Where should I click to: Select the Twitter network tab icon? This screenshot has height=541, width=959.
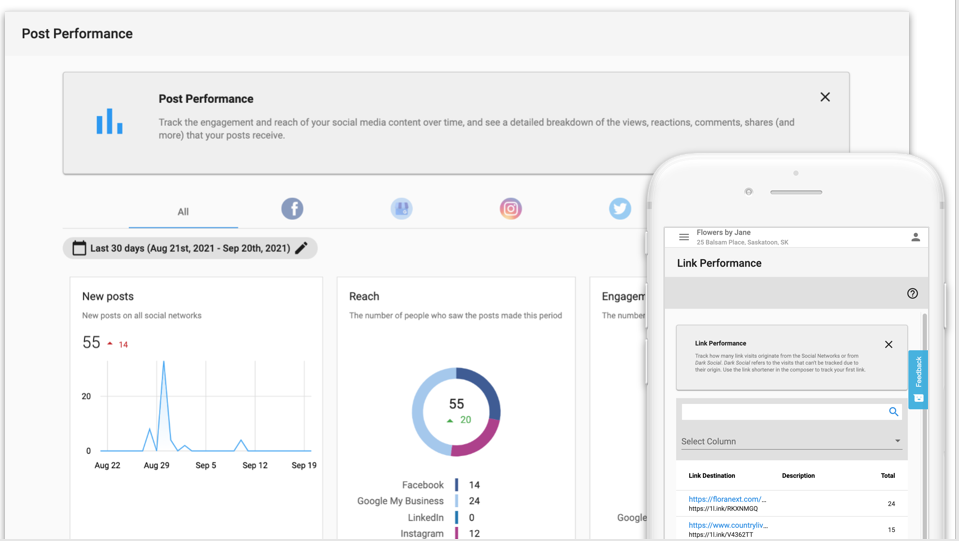(620, 208)
